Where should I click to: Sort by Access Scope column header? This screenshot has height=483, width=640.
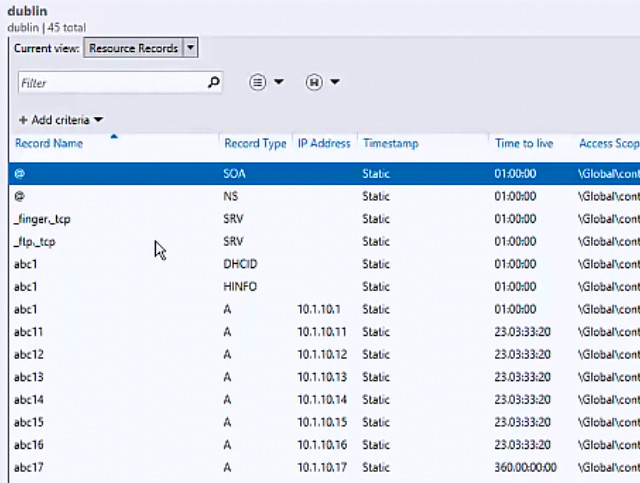[x=609, y=143]
